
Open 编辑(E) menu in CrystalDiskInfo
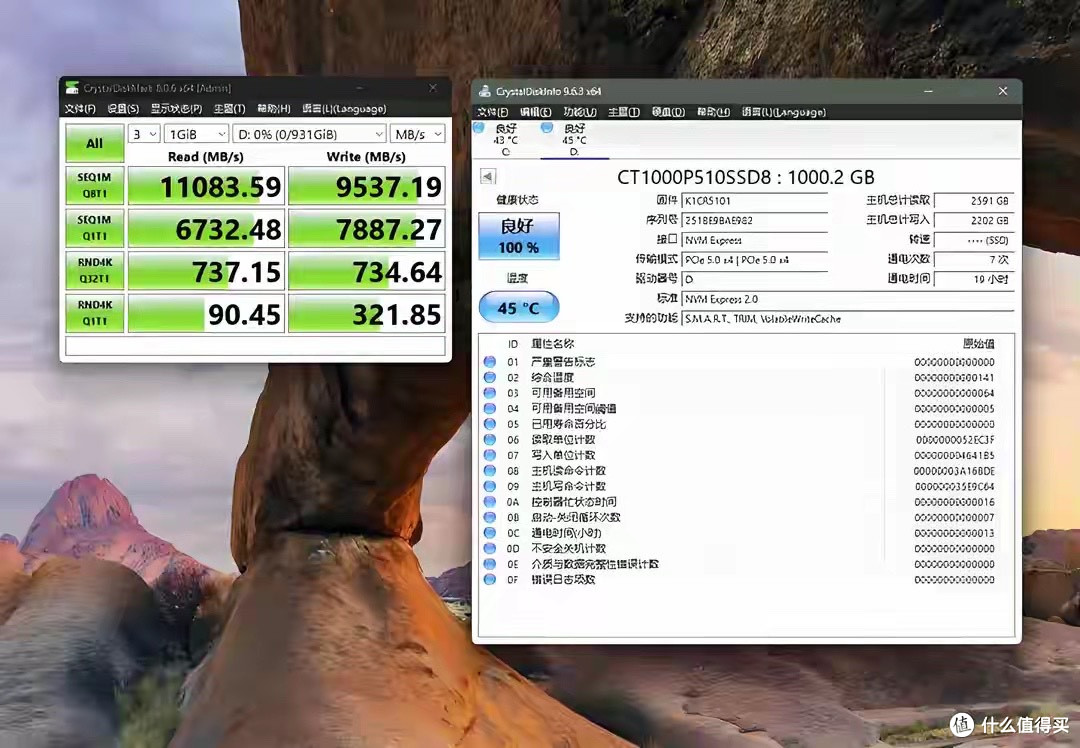coord(536,112)
